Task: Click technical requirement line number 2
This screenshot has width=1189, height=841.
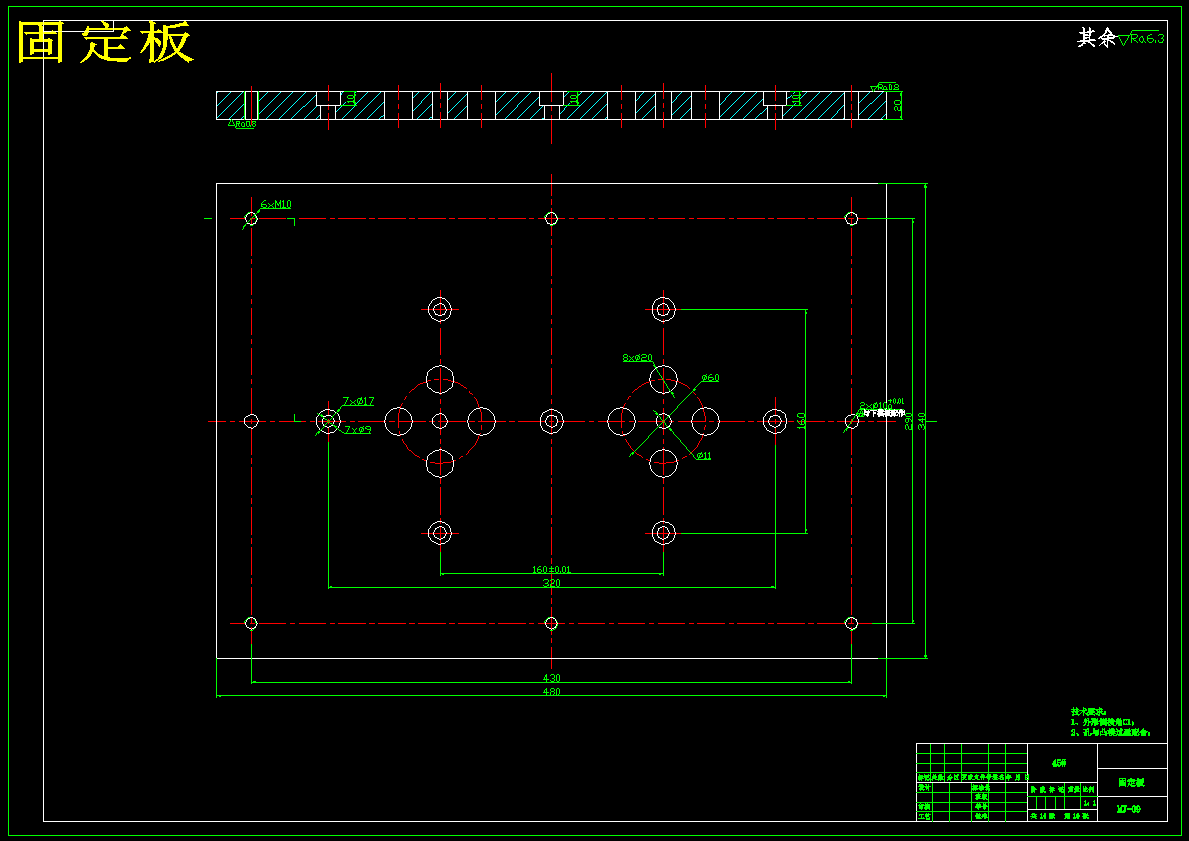Action: (1110, 733)
